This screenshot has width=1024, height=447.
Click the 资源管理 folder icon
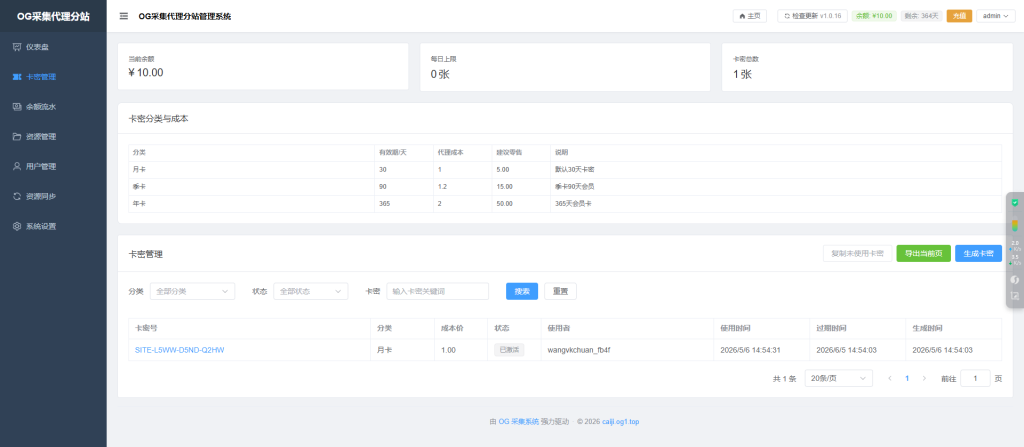(17, 137)
